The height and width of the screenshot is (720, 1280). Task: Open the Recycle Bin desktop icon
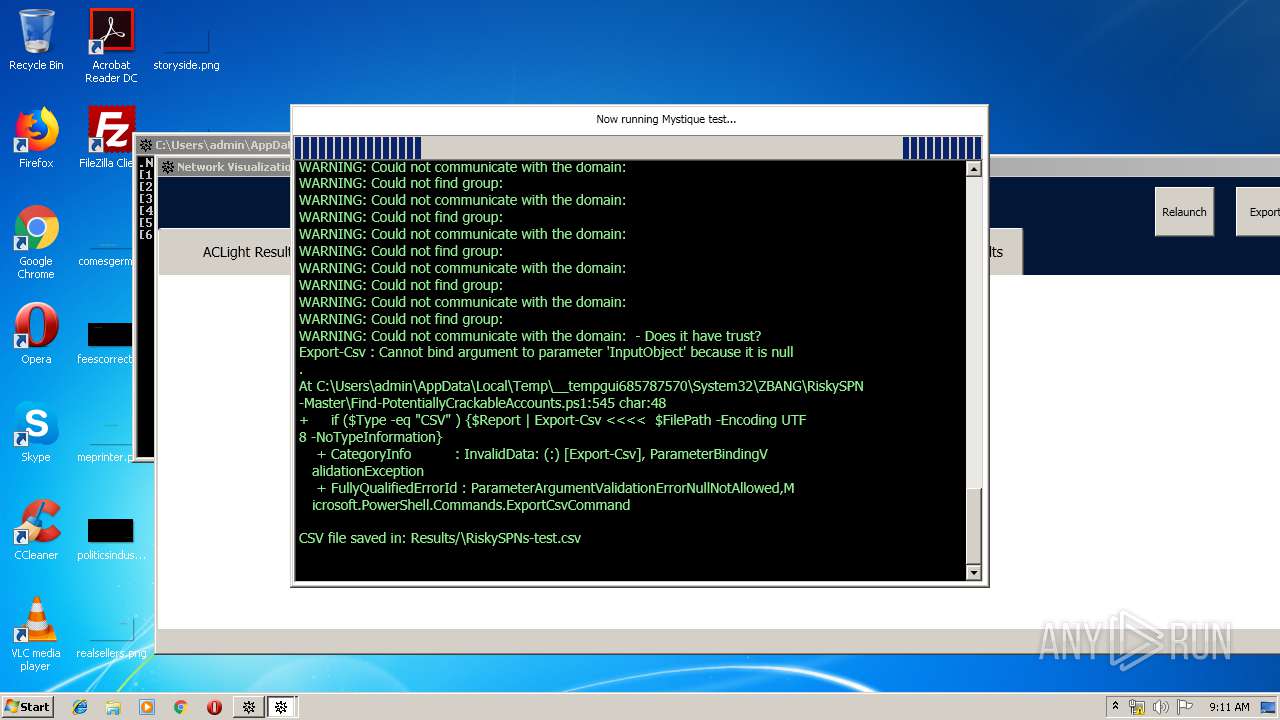click(x=36, y=40)
